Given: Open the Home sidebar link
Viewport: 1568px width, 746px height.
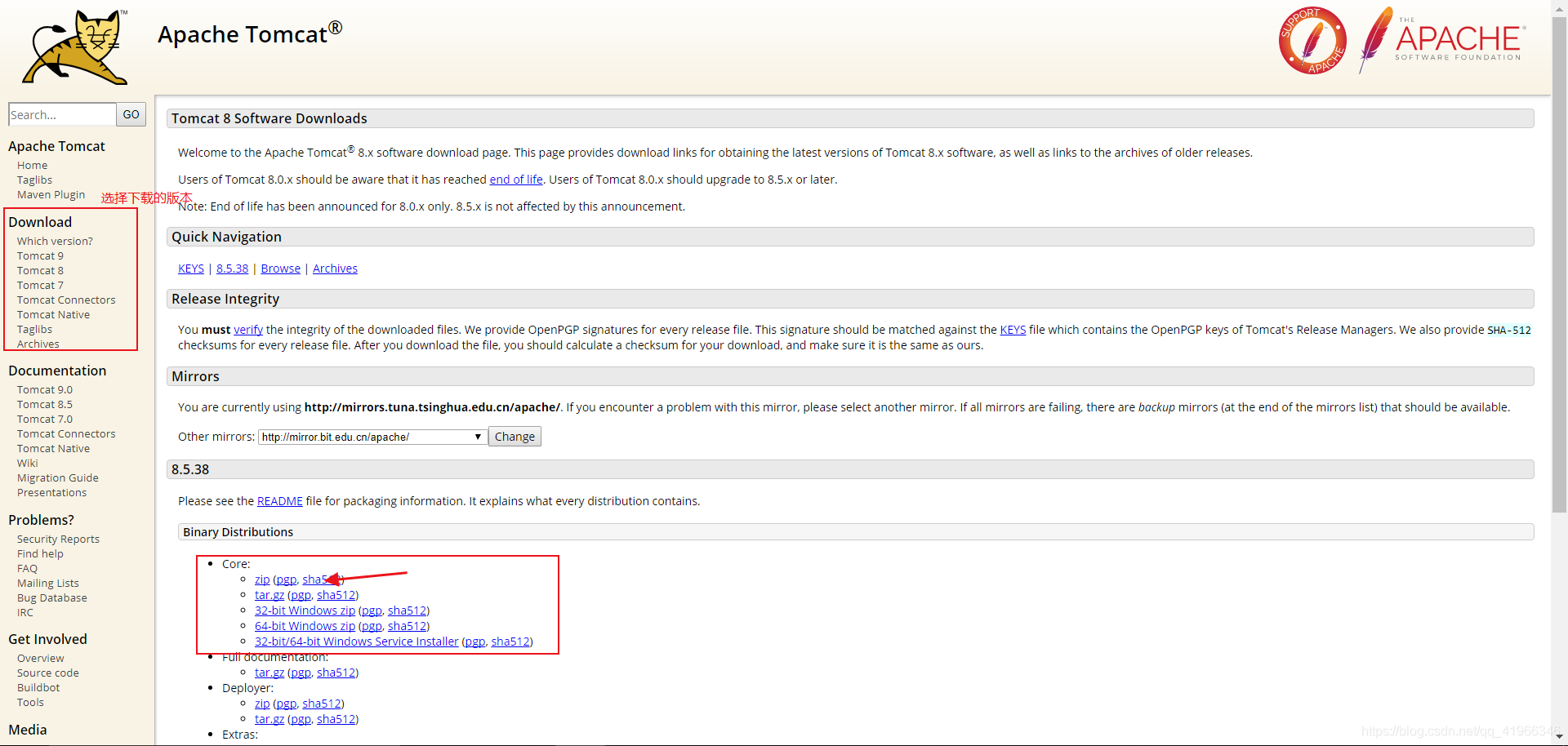Looking at the screenshot, I should pos(32,165).
